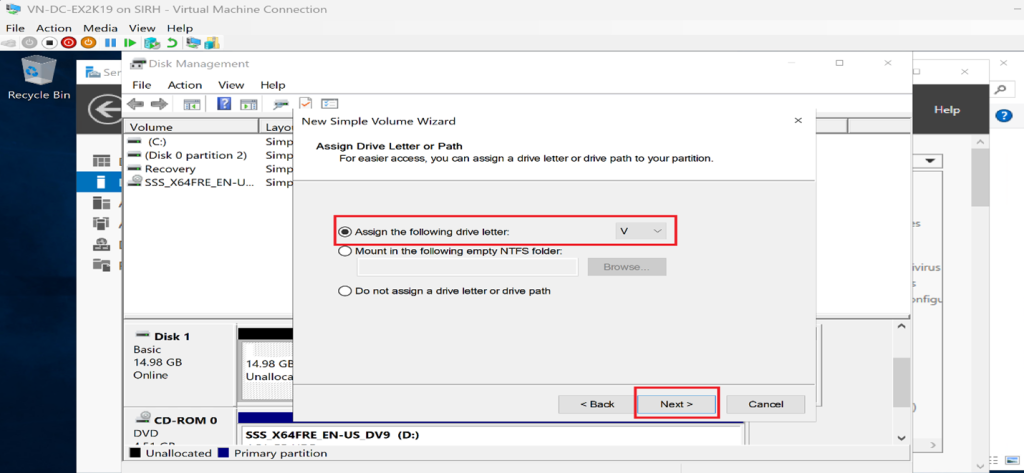Select 'Mount in the following empty NTFS folder'
1024x473 pixels.
346,251
